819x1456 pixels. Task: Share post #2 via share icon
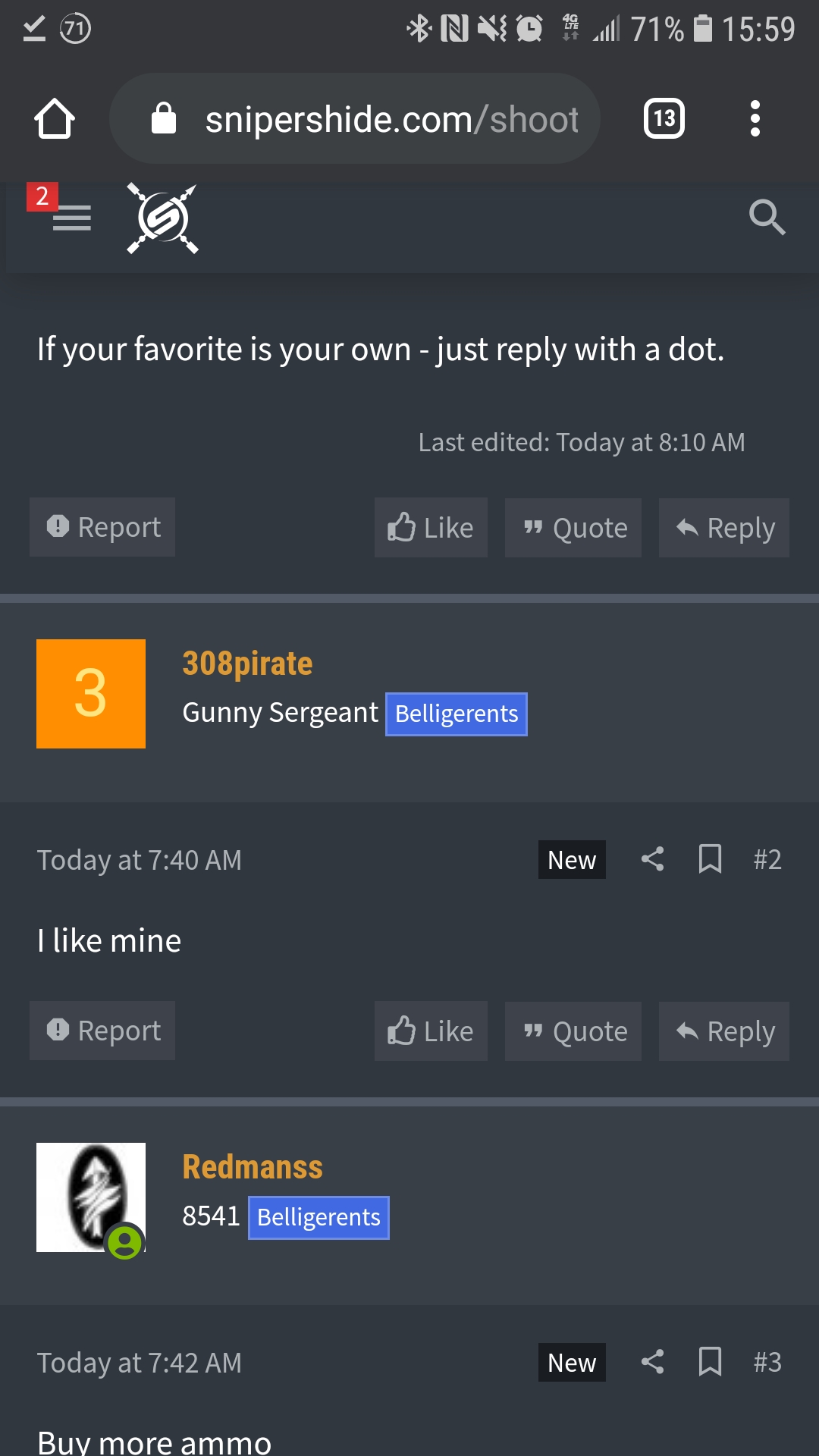652,859
